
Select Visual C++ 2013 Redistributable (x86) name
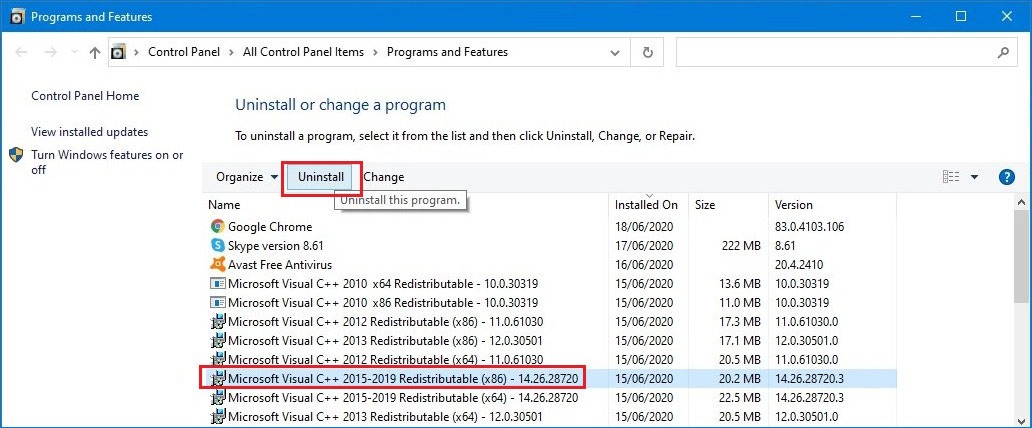(386, 341)
